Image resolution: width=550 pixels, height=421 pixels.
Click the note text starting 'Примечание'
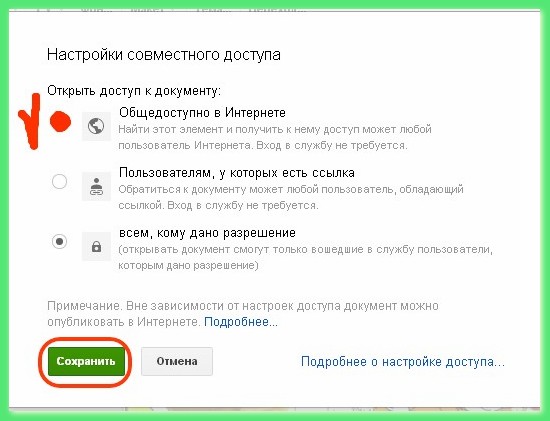point(243,314)
